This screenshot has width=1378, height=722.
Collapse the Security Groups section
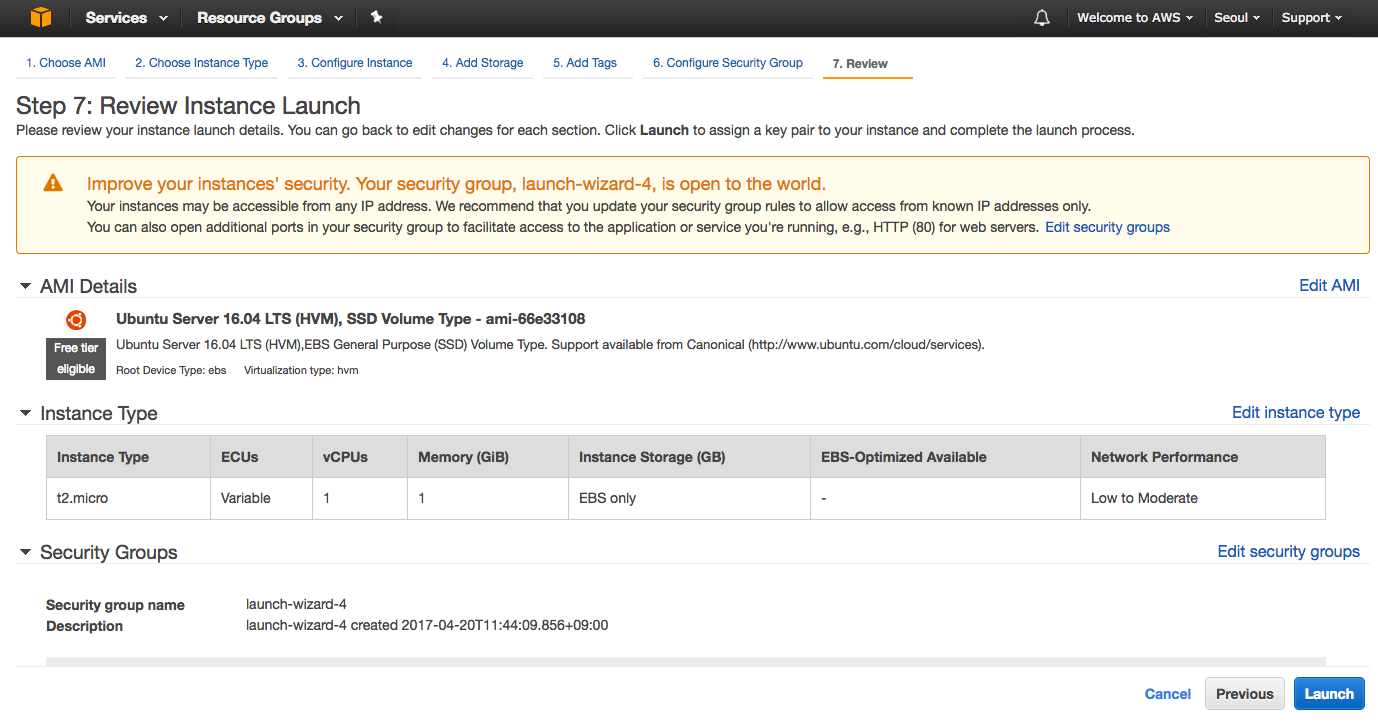pos(25,552)
